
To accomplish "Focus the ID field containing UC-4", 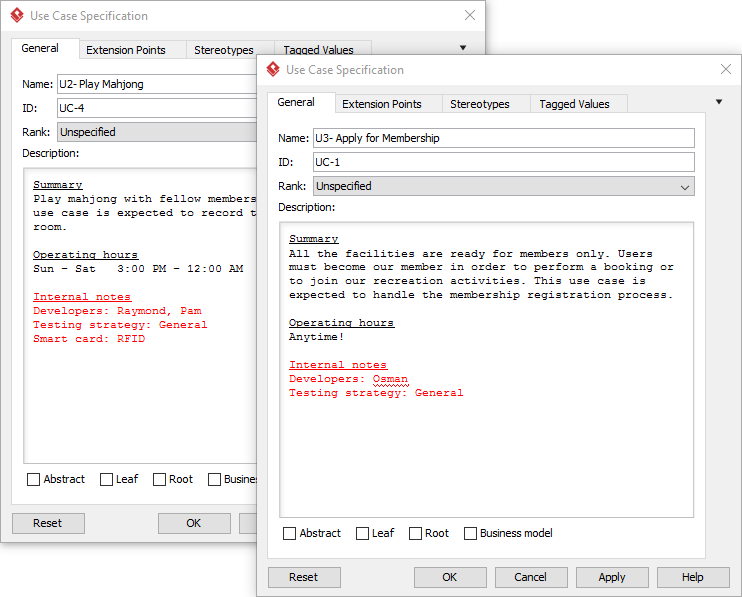I will (x=157, y=108).
